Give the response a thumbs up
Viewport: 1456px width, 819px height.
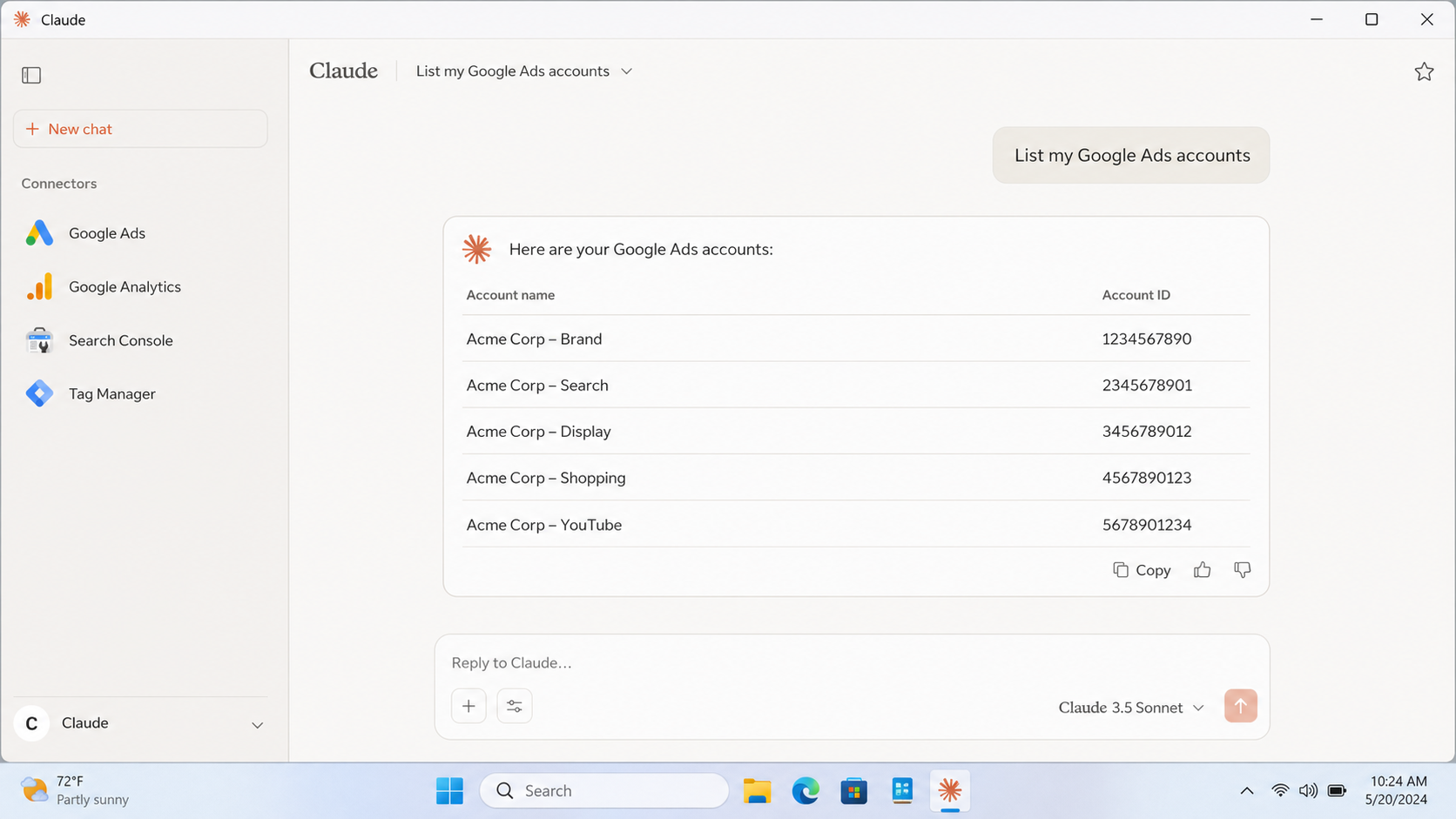click(x=1203, y=570)
